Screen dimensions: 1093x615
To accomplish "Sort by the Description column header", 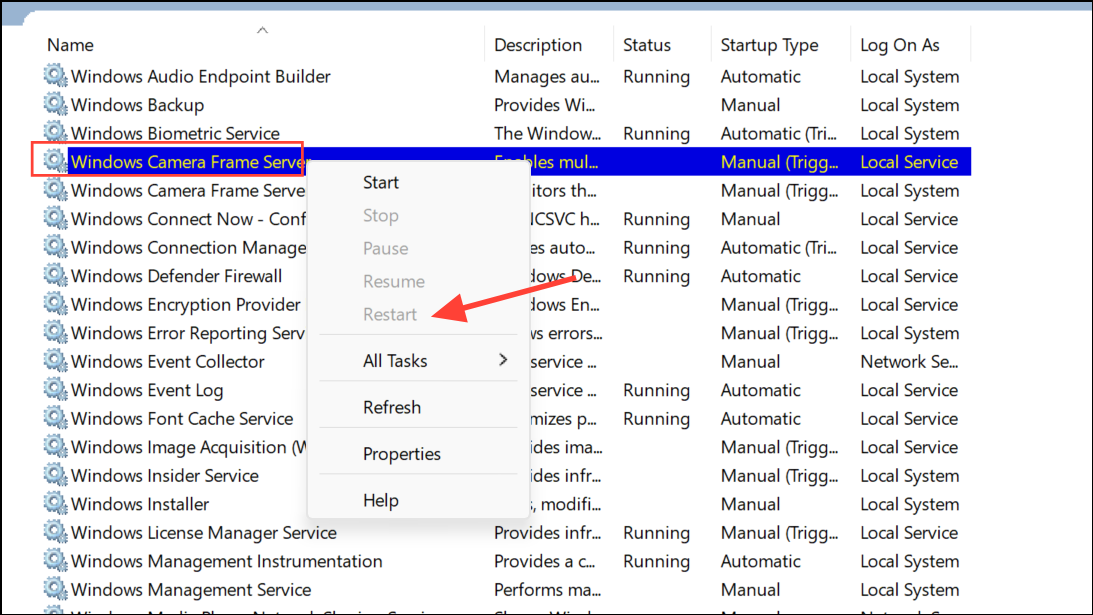I will [x=537, y=45].
